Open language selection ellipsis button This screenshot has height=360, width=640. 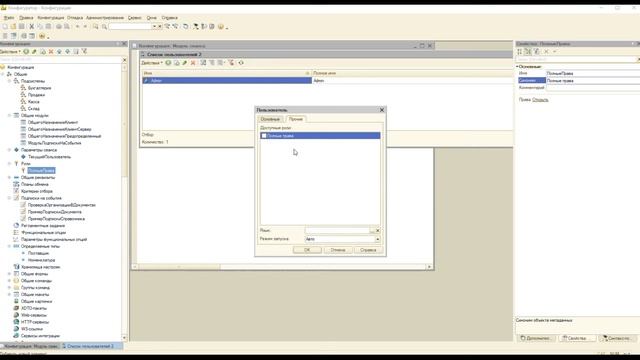(372, 231)
